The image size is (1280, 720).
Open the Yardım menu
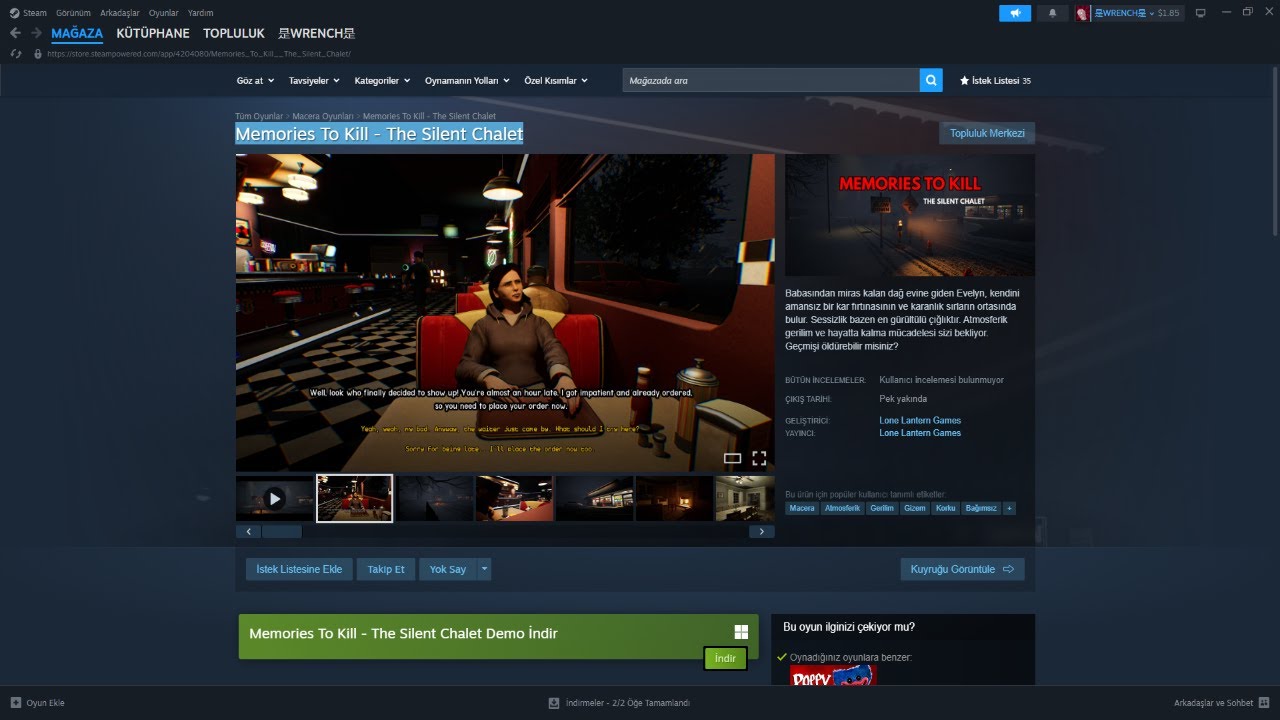201,13
